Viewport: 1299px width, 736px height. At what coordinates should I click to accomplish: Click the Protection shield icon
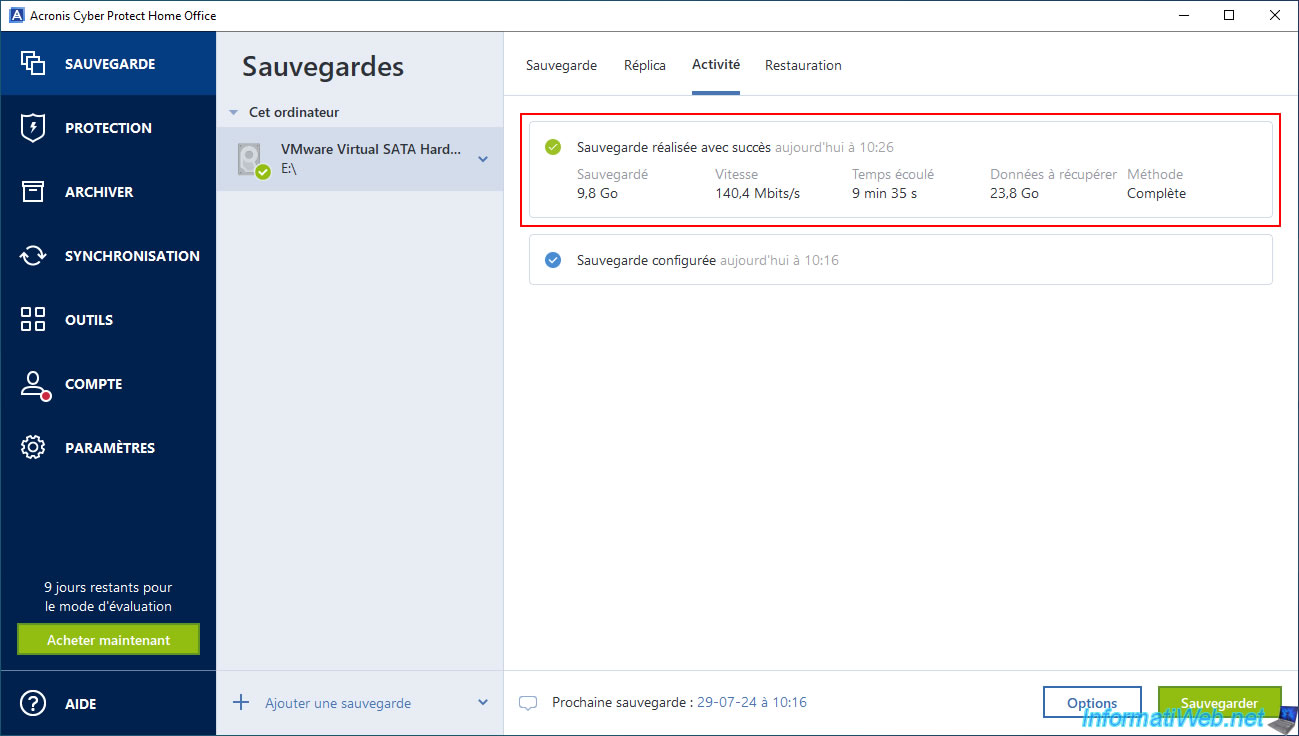coord(33,128)
